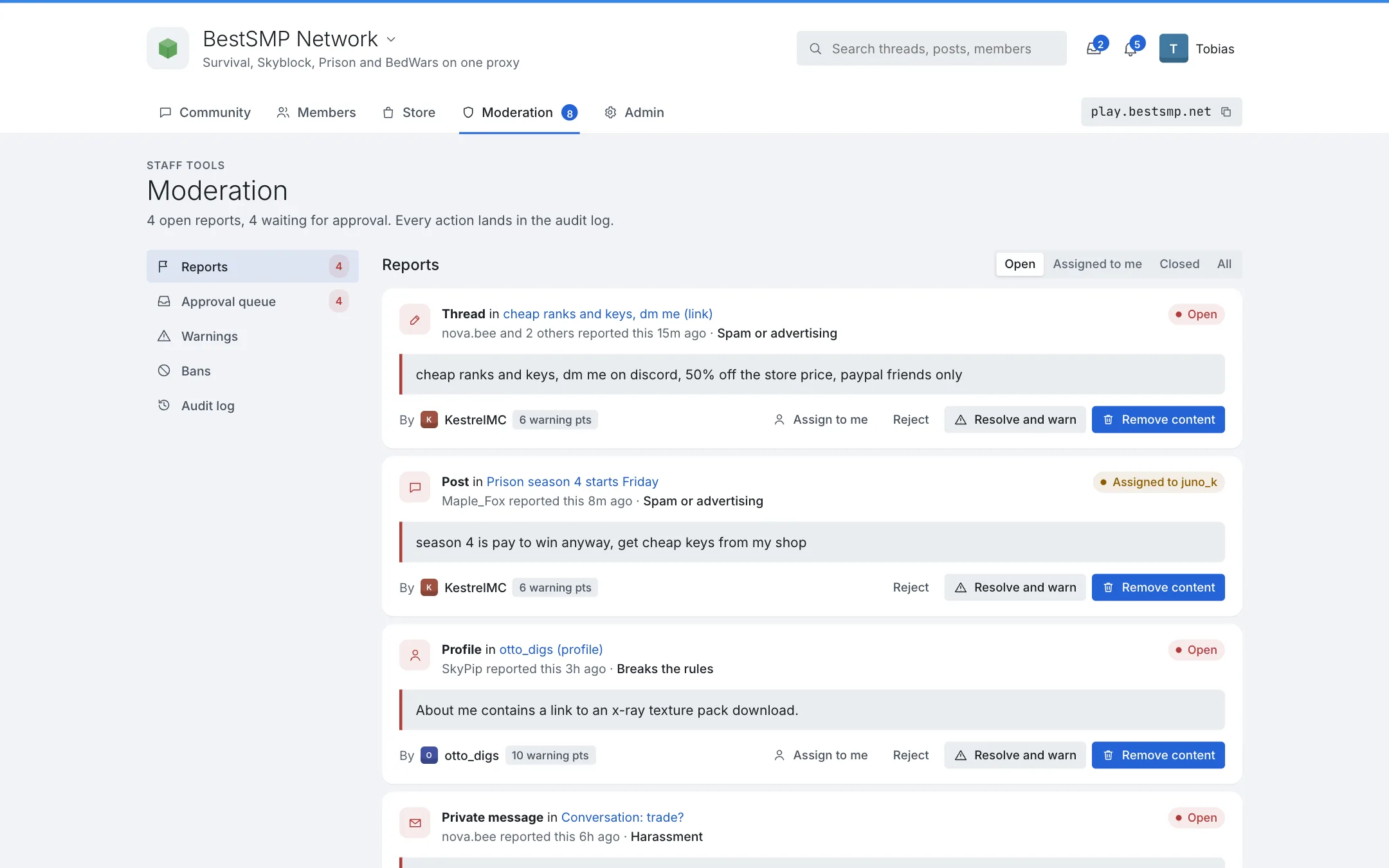This screenshot has width=1389, height=868.
Task: Assign the cheap ranks thread report to me
Action: click(821, 419)
